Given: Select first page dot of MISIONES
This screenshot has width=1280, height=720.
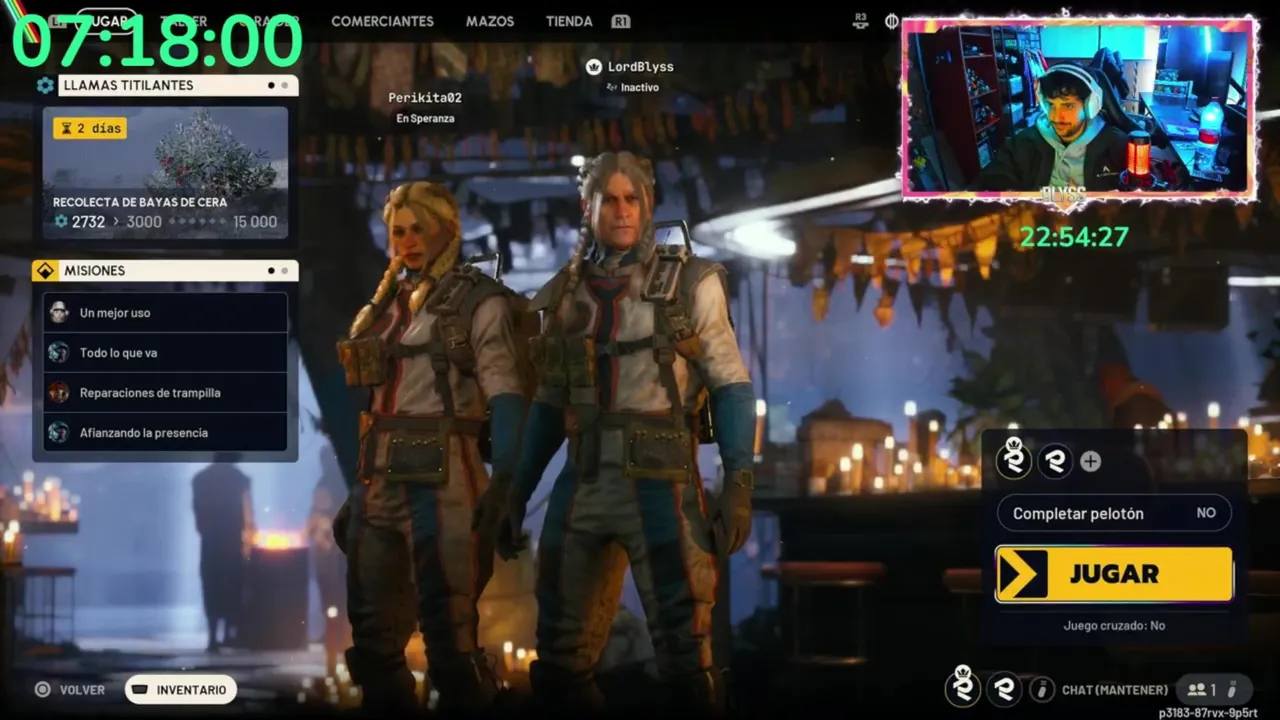Looking at the screenshot, I should (x=271, y=271).
